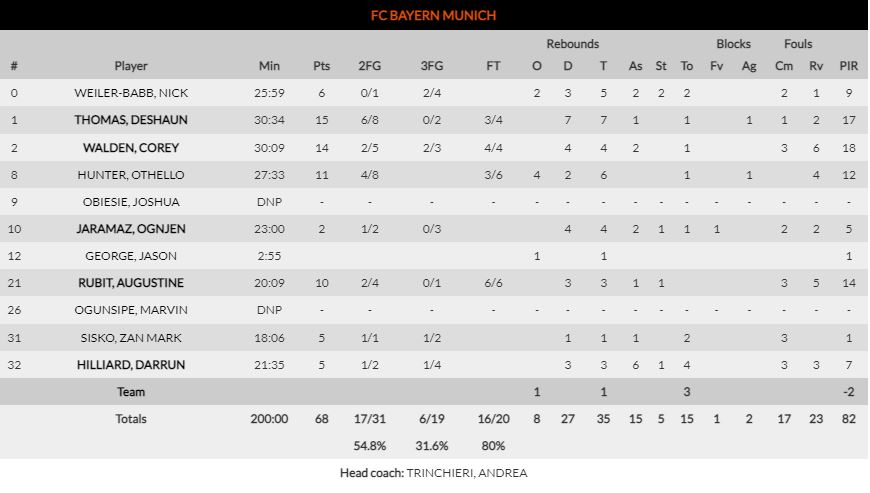Click the PIR column header
The height and width of the screenshot is (493, 870).
pyautogui.click(x=848, y=66)
